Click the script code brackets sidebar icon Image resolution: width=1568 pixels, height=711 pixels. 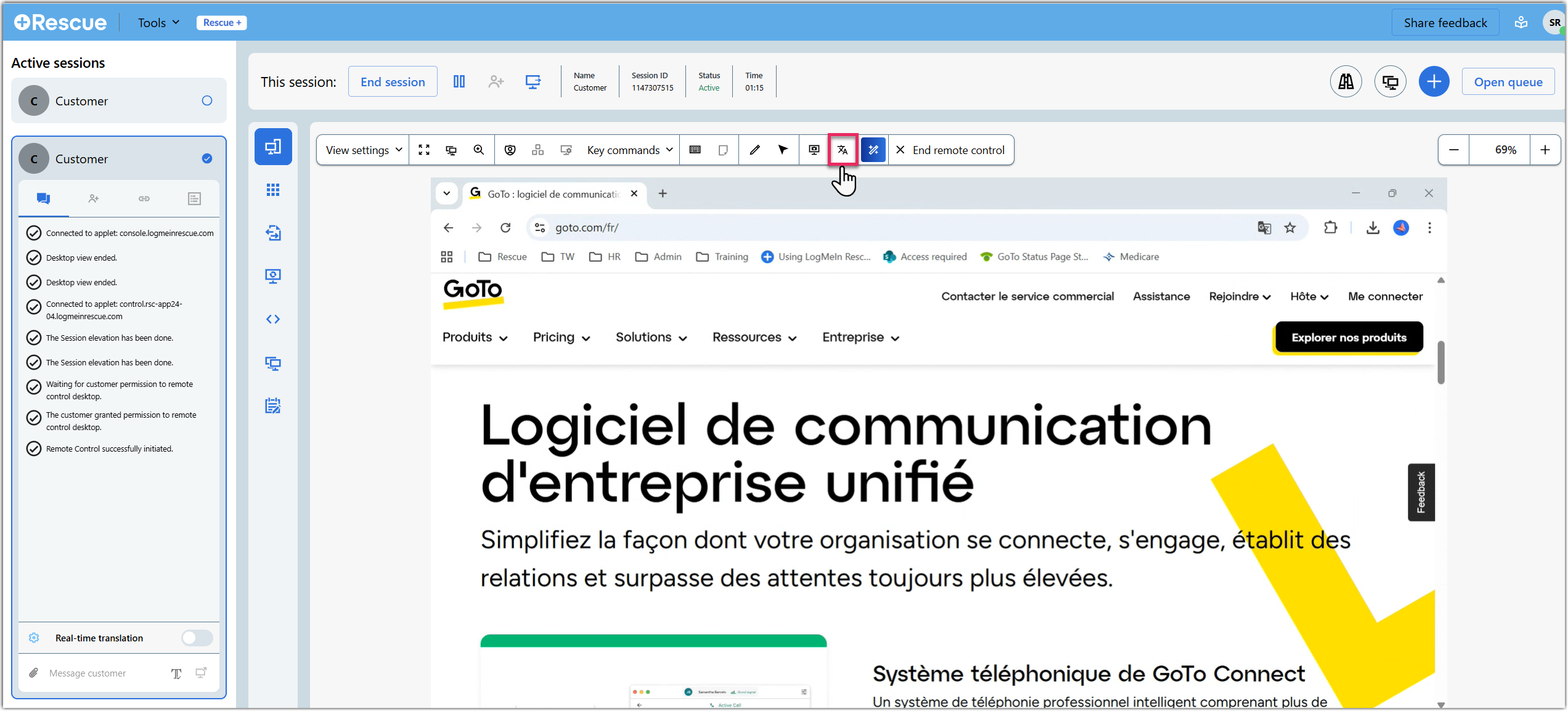(x=273, y=319)
